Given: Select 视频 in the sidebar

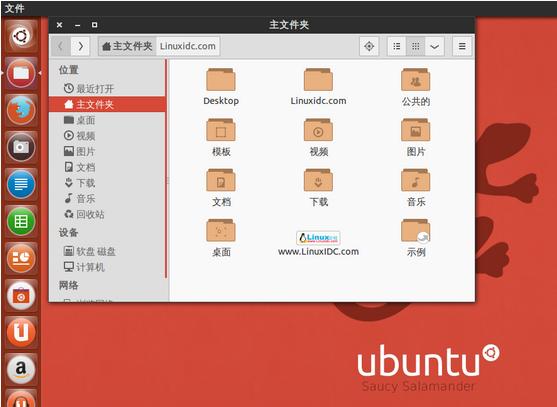Looking at the screenshot, I should pyautogui.click(x=107, y=136).
